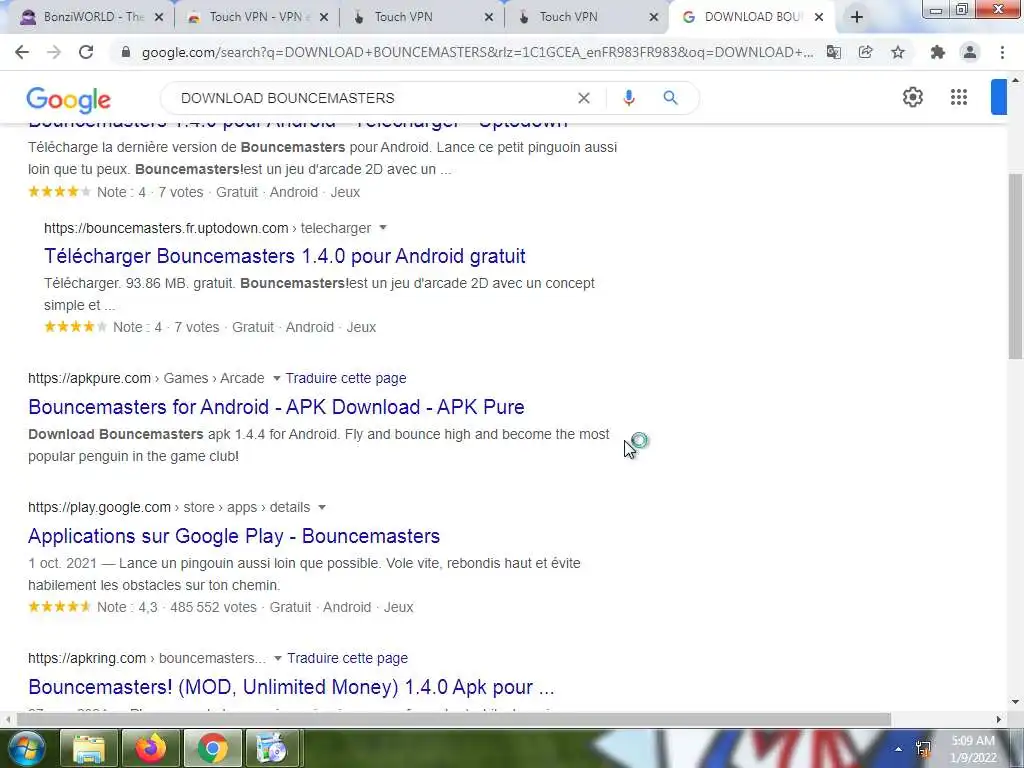1024x768 pixels.
Task: Click the vertical scrollbar thumb
Action: pos(1015,266)
